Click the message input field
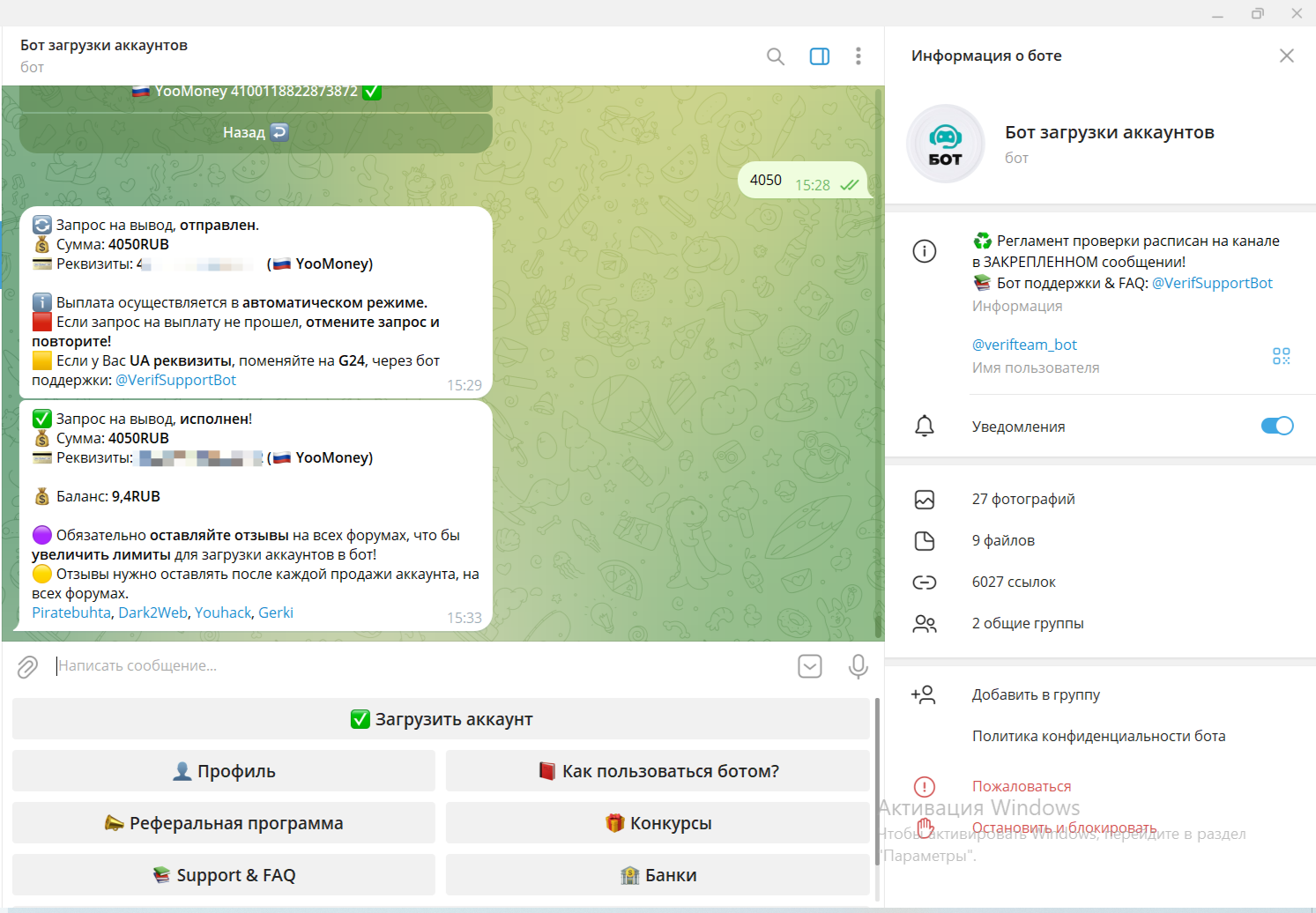 414,666
